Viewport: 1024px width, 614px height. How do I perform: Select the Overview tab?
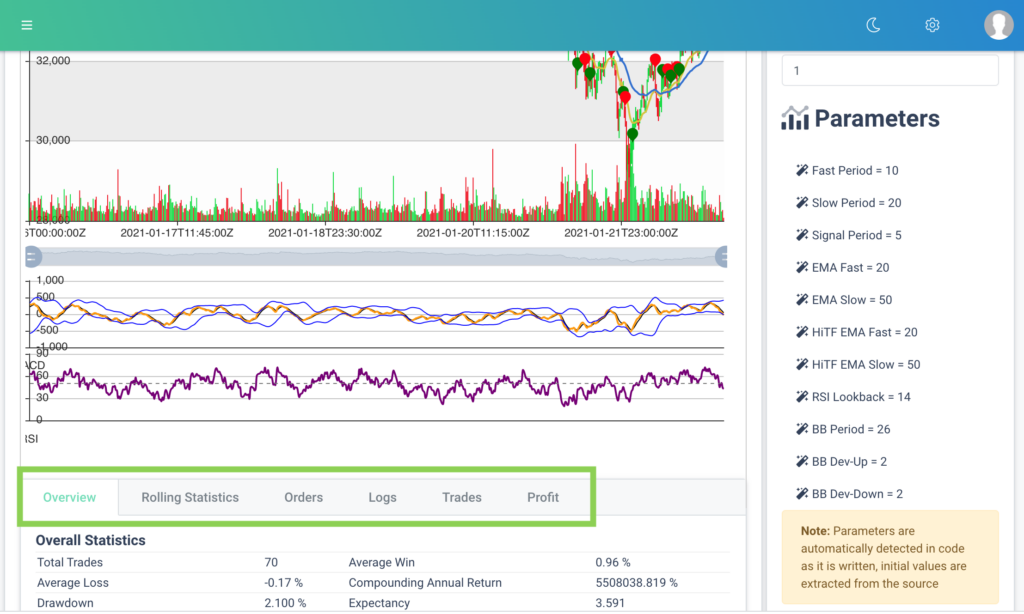(x=69, y=497)
